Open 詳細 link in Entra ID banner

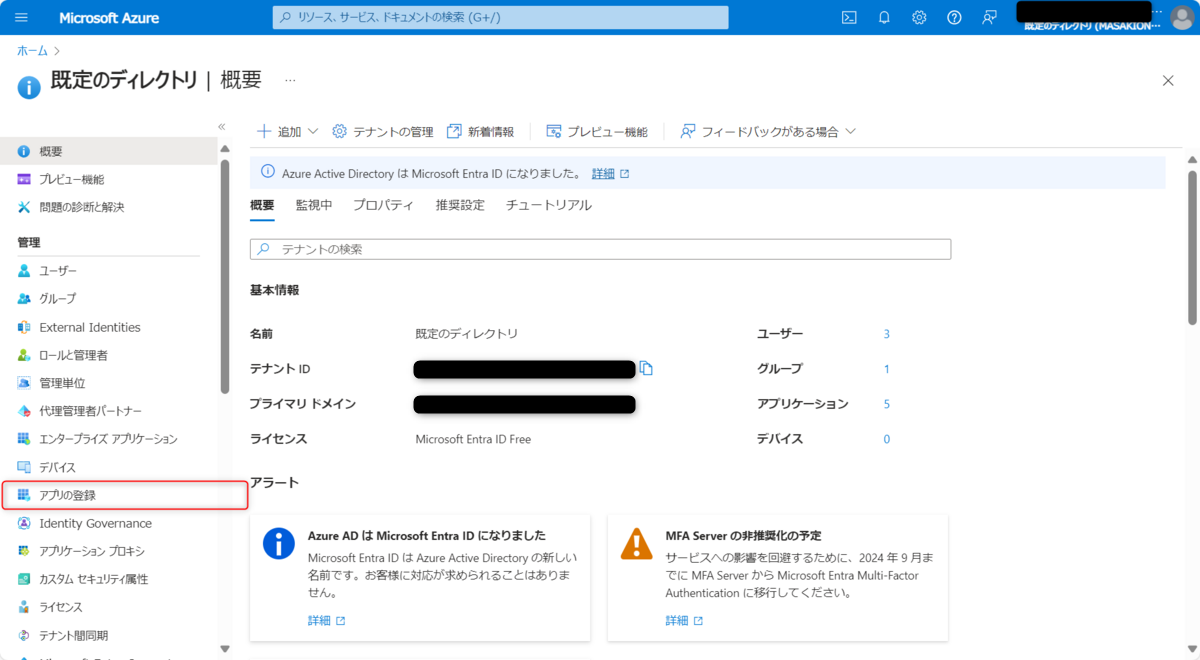pyautogui.click(x=610, y=174)
